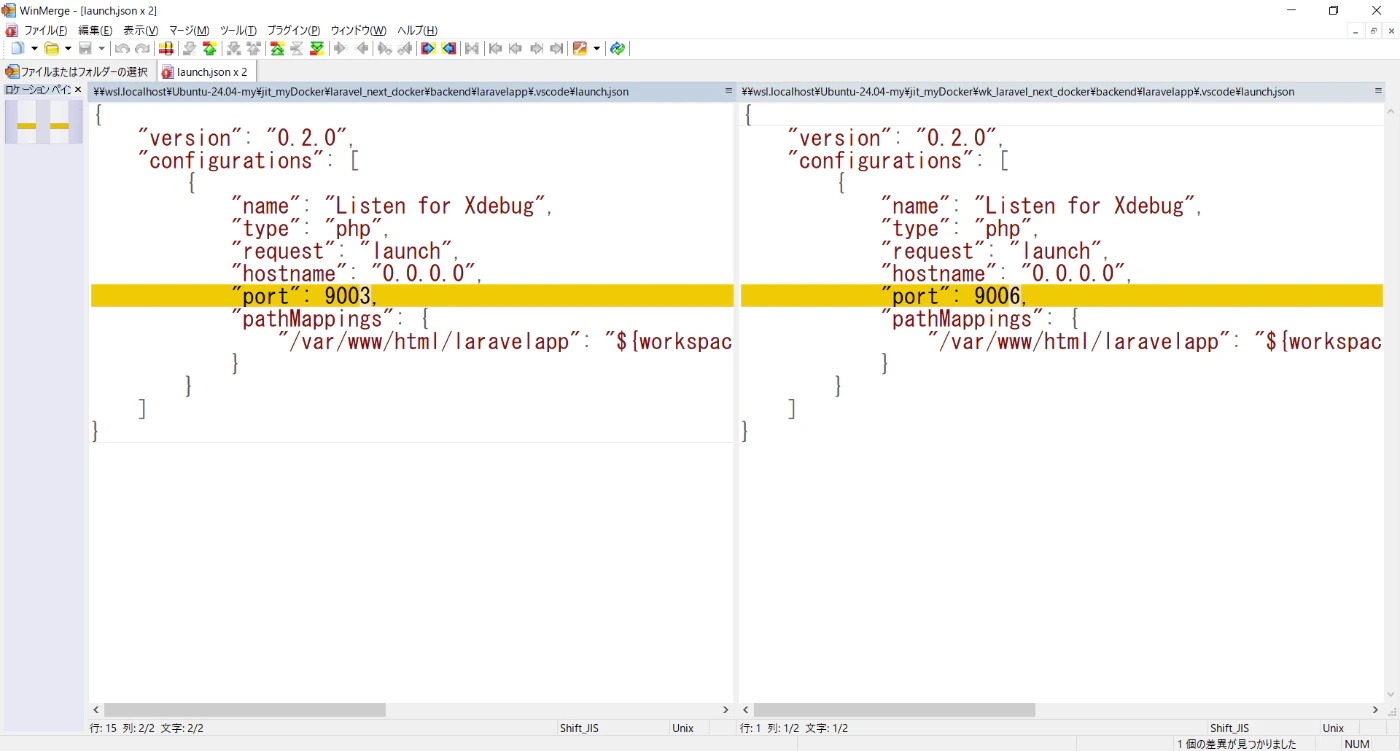Screen dimensions: 1400x751
Task: Restore the inner document window
Action: click(x=1373, y=31)
